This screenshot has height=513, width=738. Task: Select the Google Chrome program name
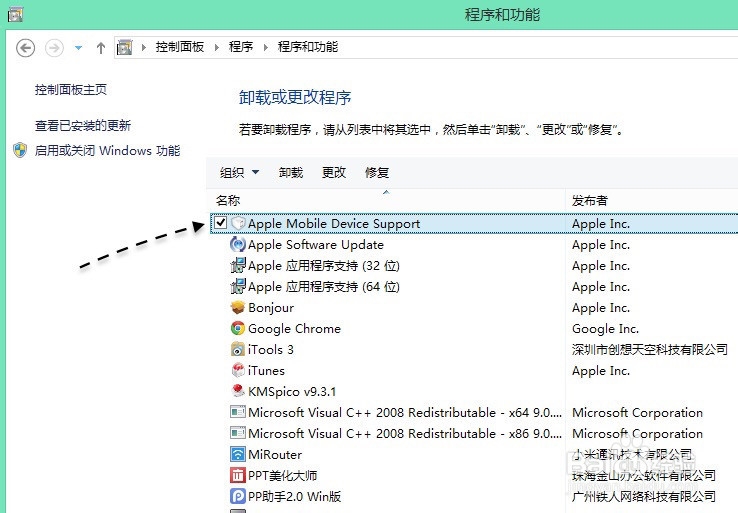[x=295, y=329]
